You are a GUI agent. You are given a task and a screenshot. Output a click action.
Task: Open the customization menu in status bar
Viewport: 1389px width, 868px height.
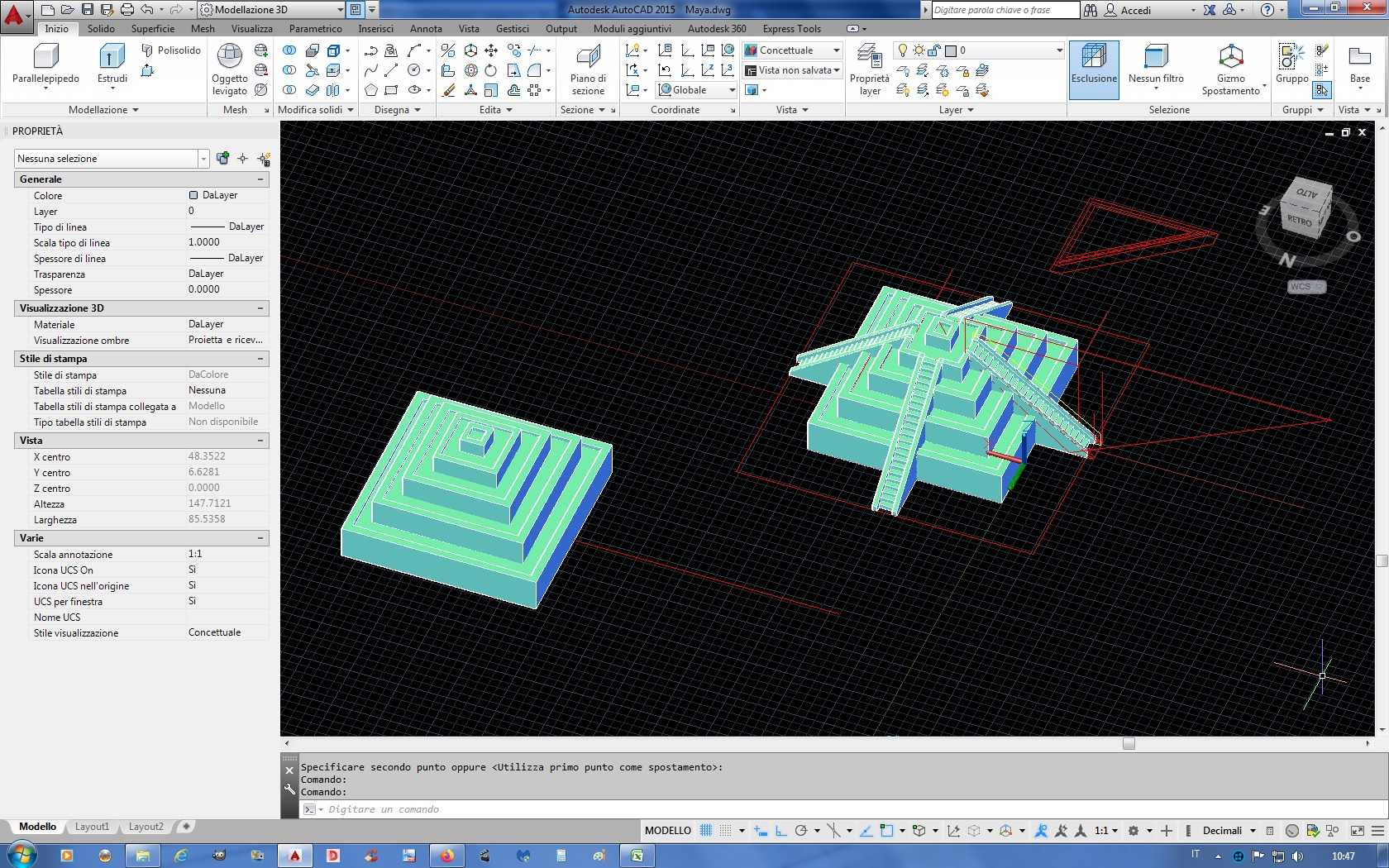pyautogui.click(x=1377, y=831)
